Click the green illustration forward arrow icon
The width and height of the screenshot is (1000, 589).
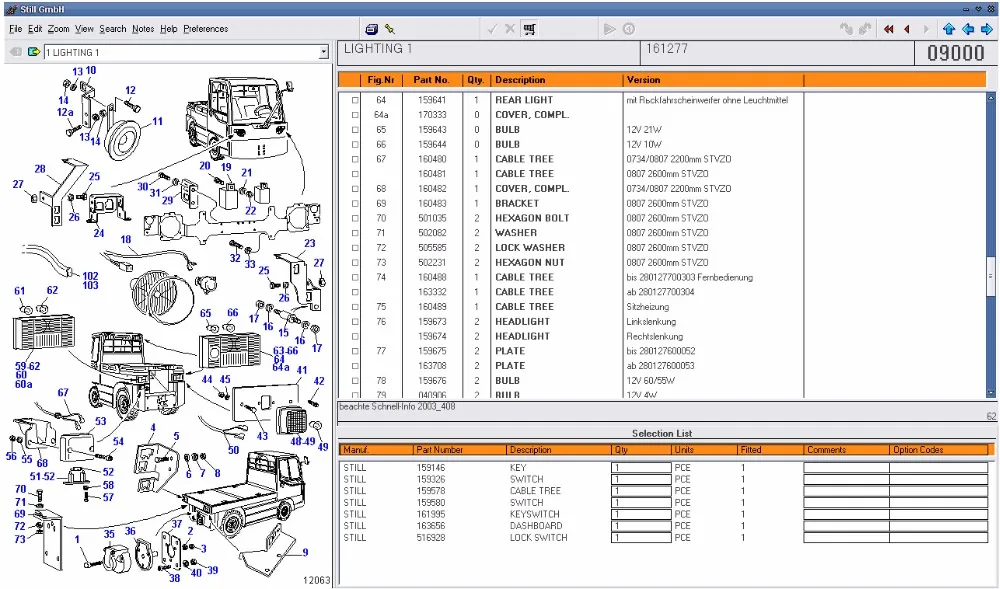34,52
